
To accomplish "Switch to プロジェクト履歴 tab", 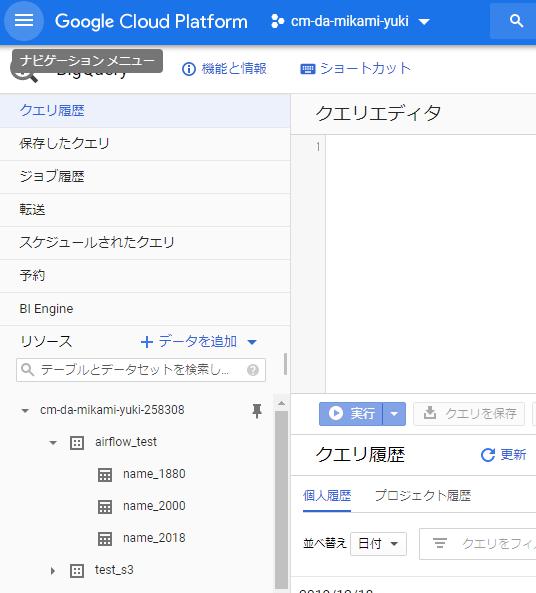I will point(423,495).
